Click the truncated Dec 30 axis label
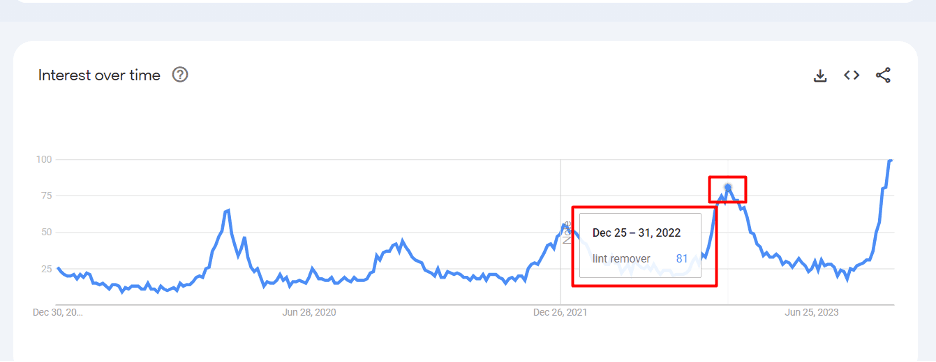Screen dimensions: 936x362 58,312
